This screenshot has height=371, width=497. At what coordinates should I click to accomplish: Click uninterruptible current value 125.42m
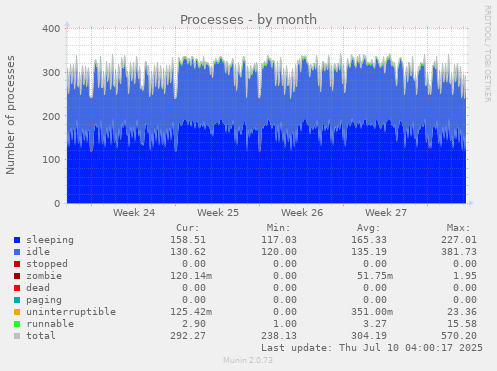pyautogui.click(x=191, y=312)
